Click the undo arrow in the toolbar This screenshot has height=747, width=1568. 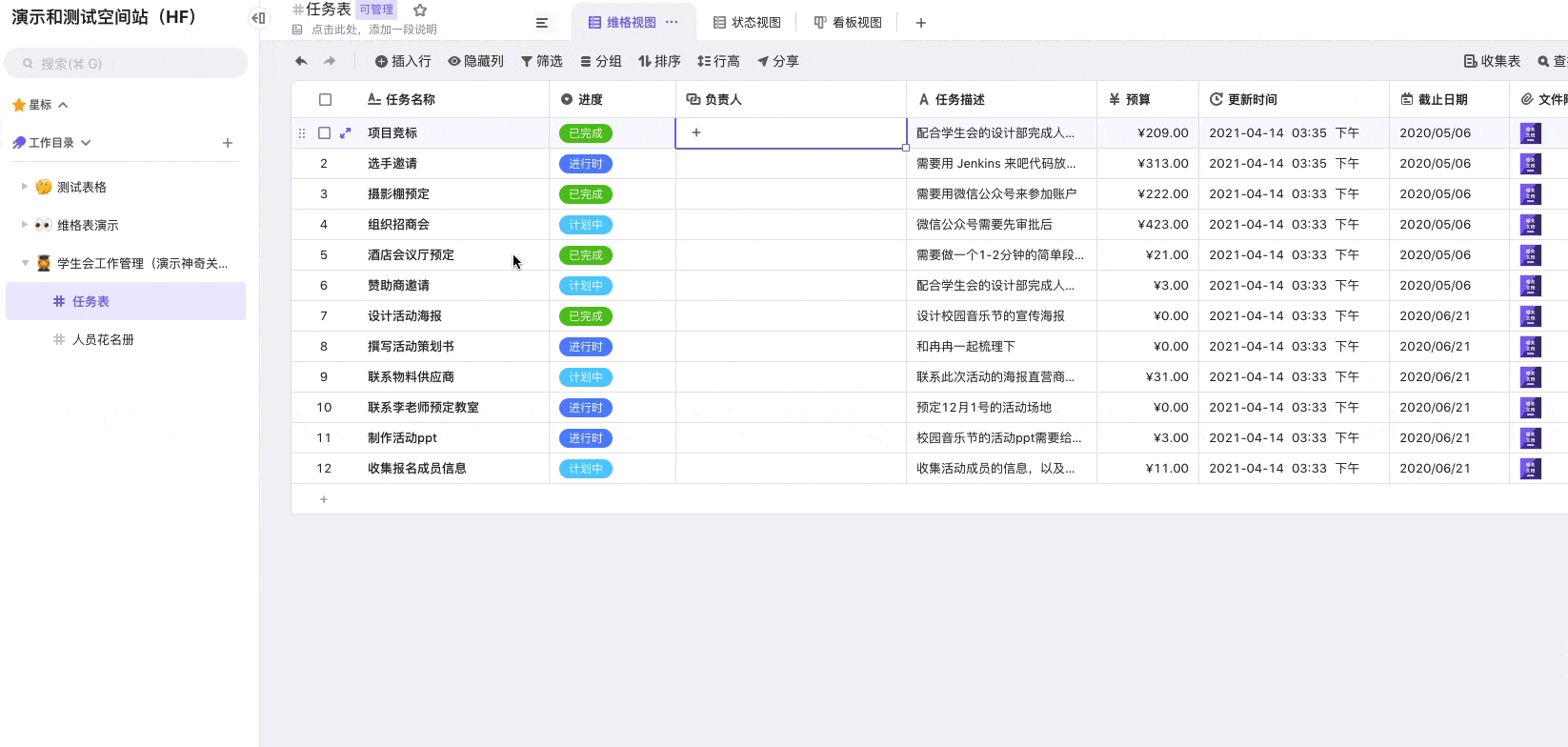301,61
